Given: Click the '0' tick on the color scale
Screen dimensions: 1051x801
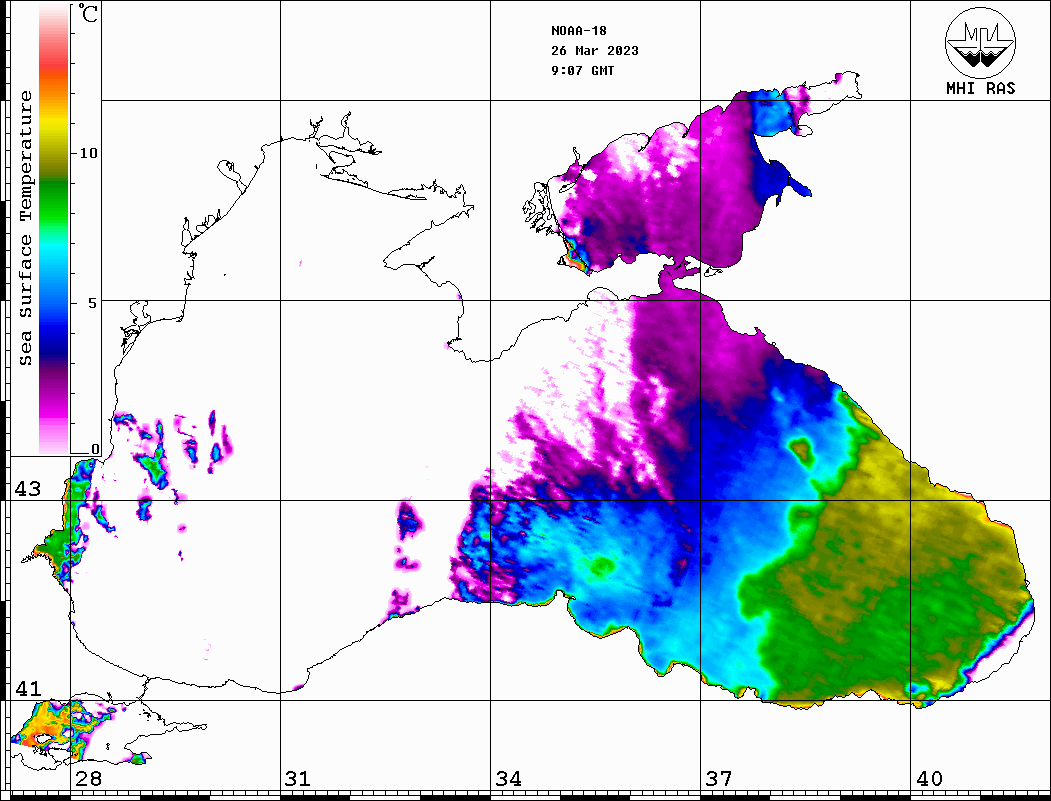Looking at the screenshot, I should (x=95, y=449).
